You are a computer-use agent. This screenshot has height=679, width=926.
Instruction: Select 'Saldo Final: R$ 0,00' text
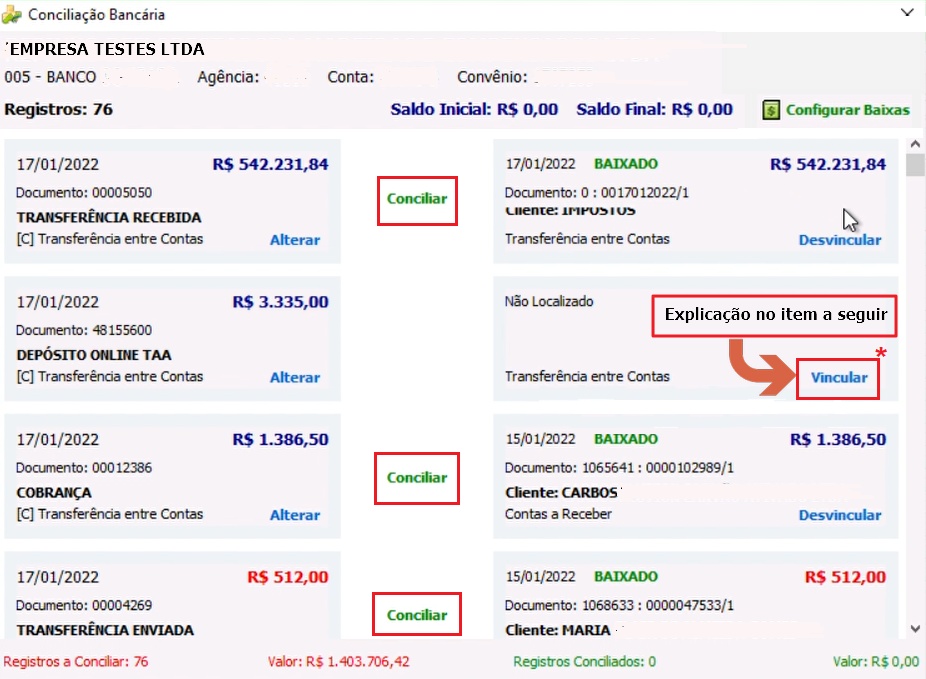[654, 109]
